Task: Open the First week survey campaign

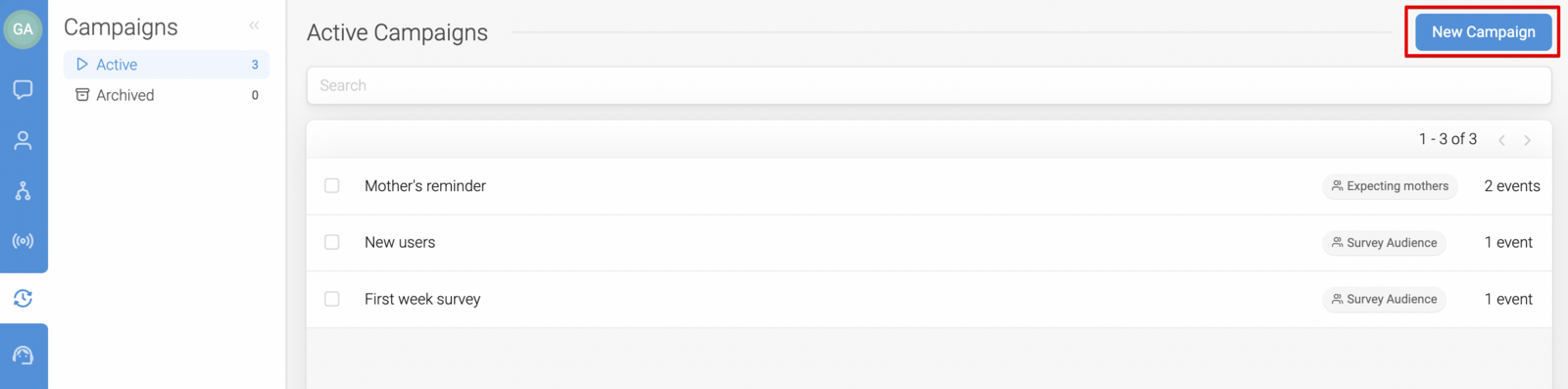Action: coord(422,299)
